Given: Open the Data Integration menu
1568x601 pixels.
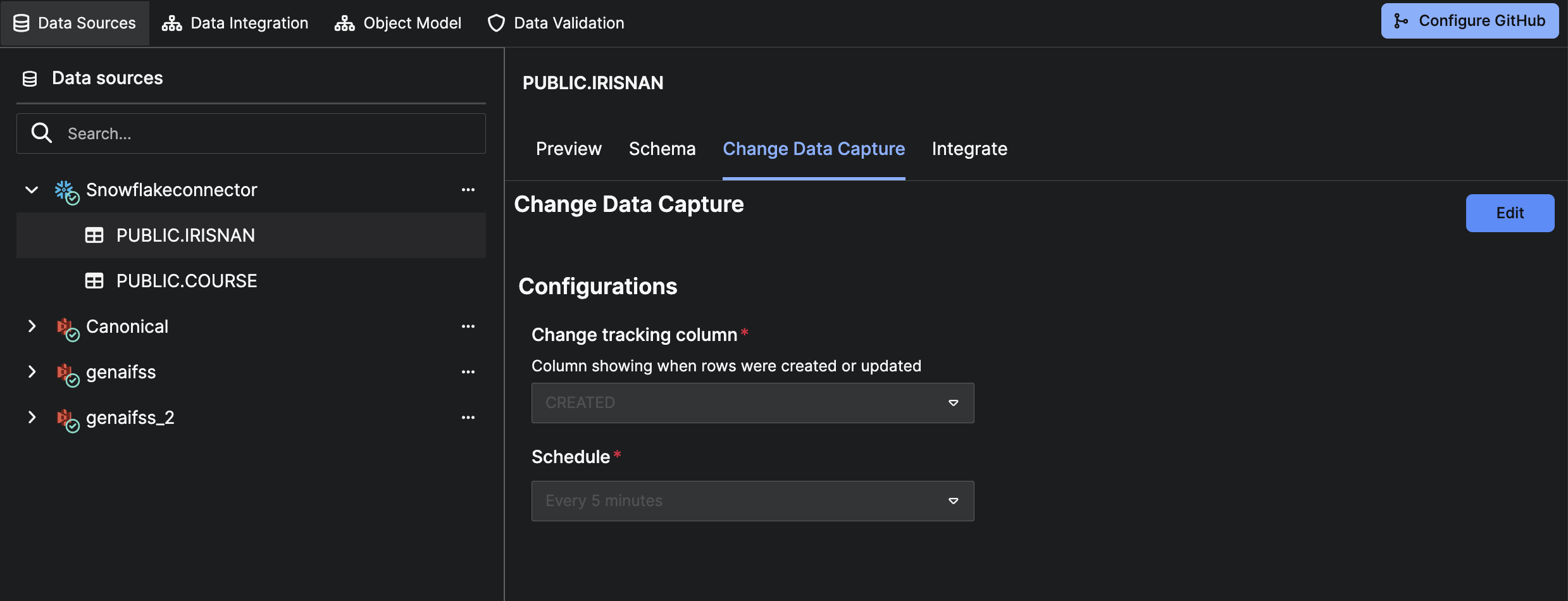Looking at the screenshot, I should (235, 23).
